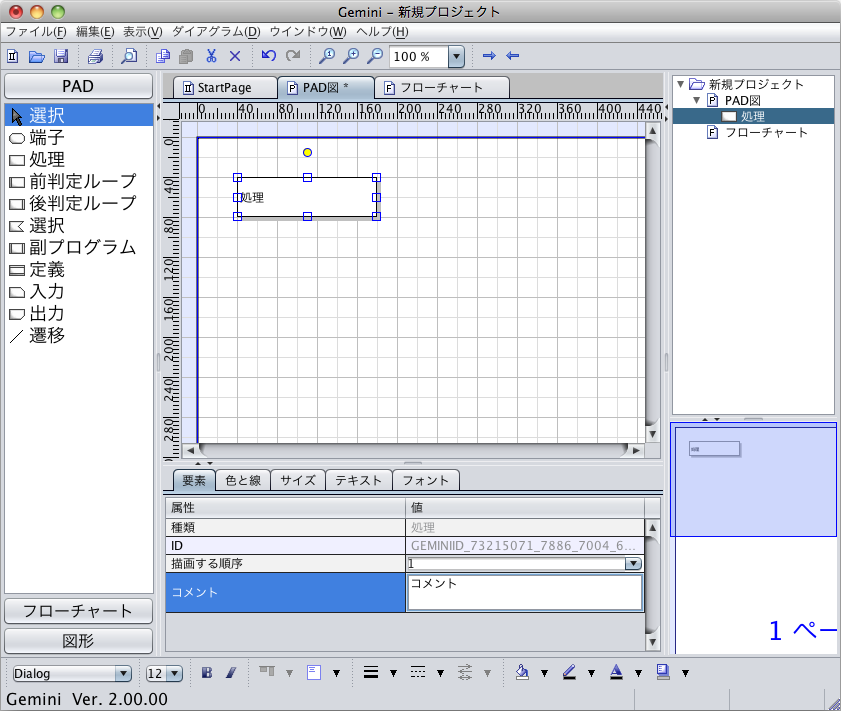This screenshot has height=711, width=841.
Task: Select the 出力 output shape tool
Action: pos(79,314)
